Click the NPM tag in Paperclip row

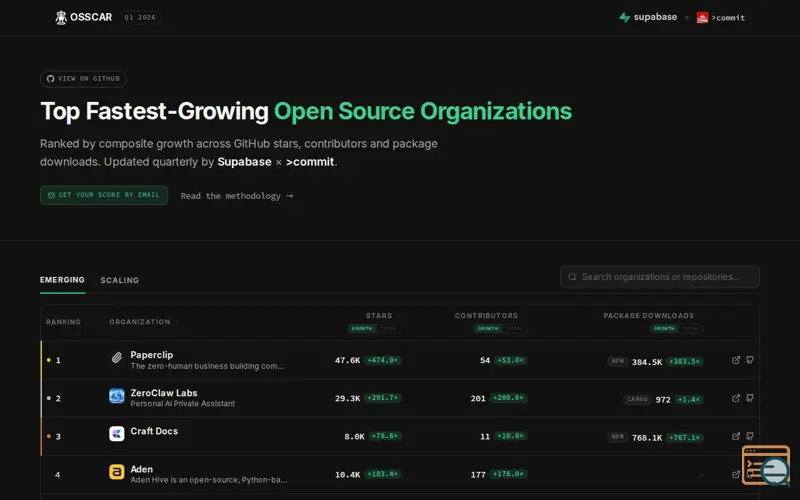point(617,361)
